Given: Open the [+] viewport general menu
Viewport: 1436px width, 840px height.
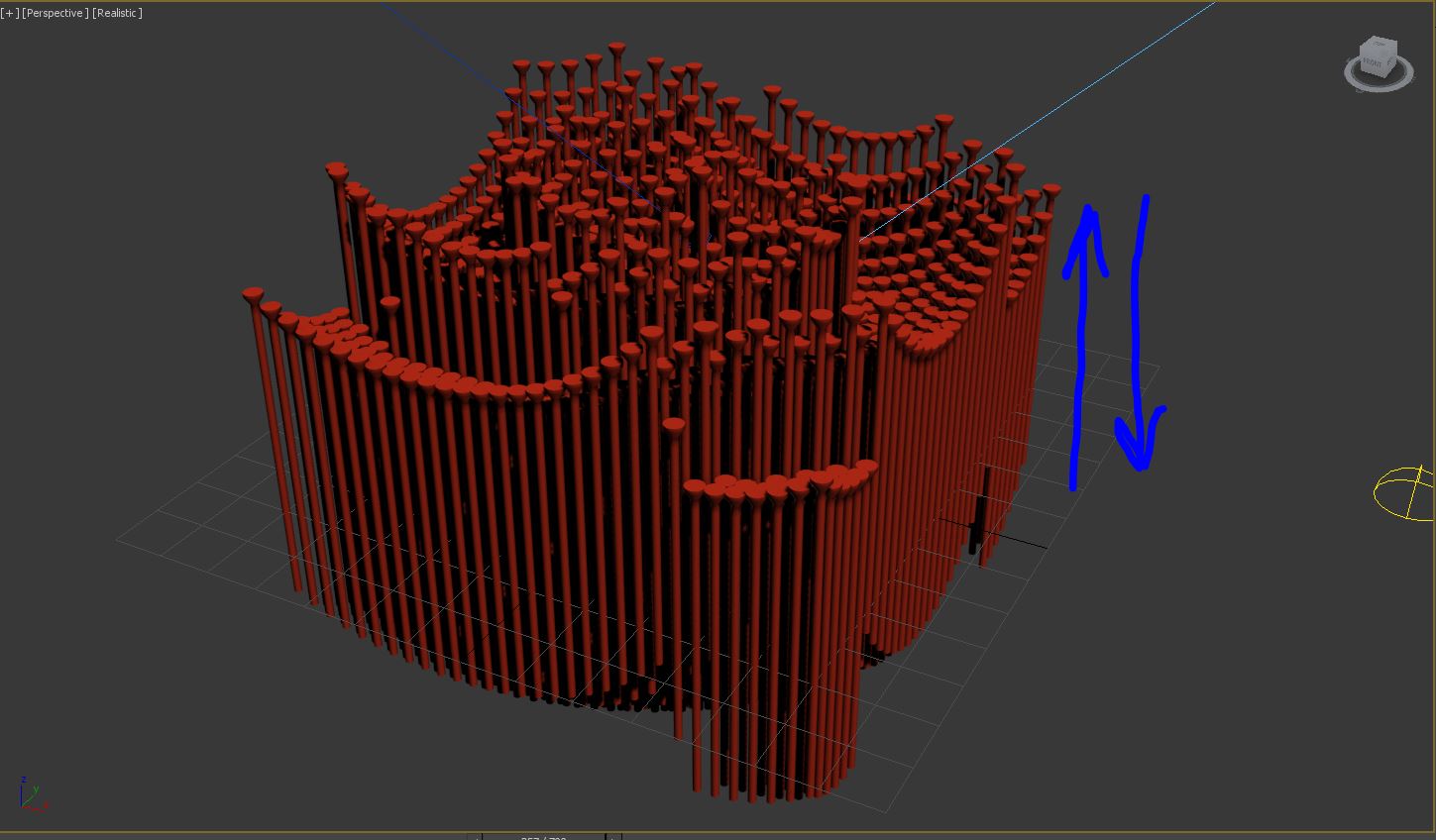Looking at the screenshot, I should (x=10, y=13).
